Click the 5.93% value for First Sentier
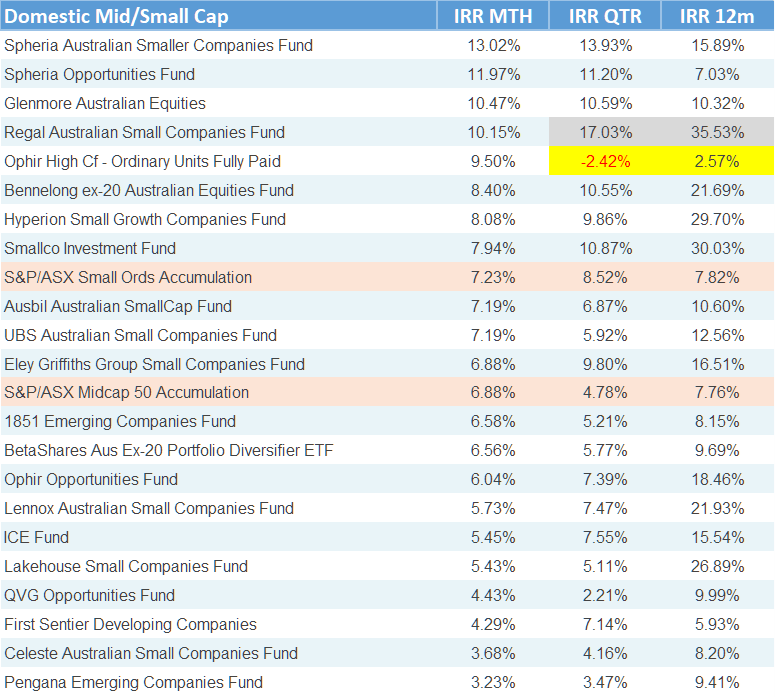The width and height of the screenshot is (775, 698). coord(717,624)
